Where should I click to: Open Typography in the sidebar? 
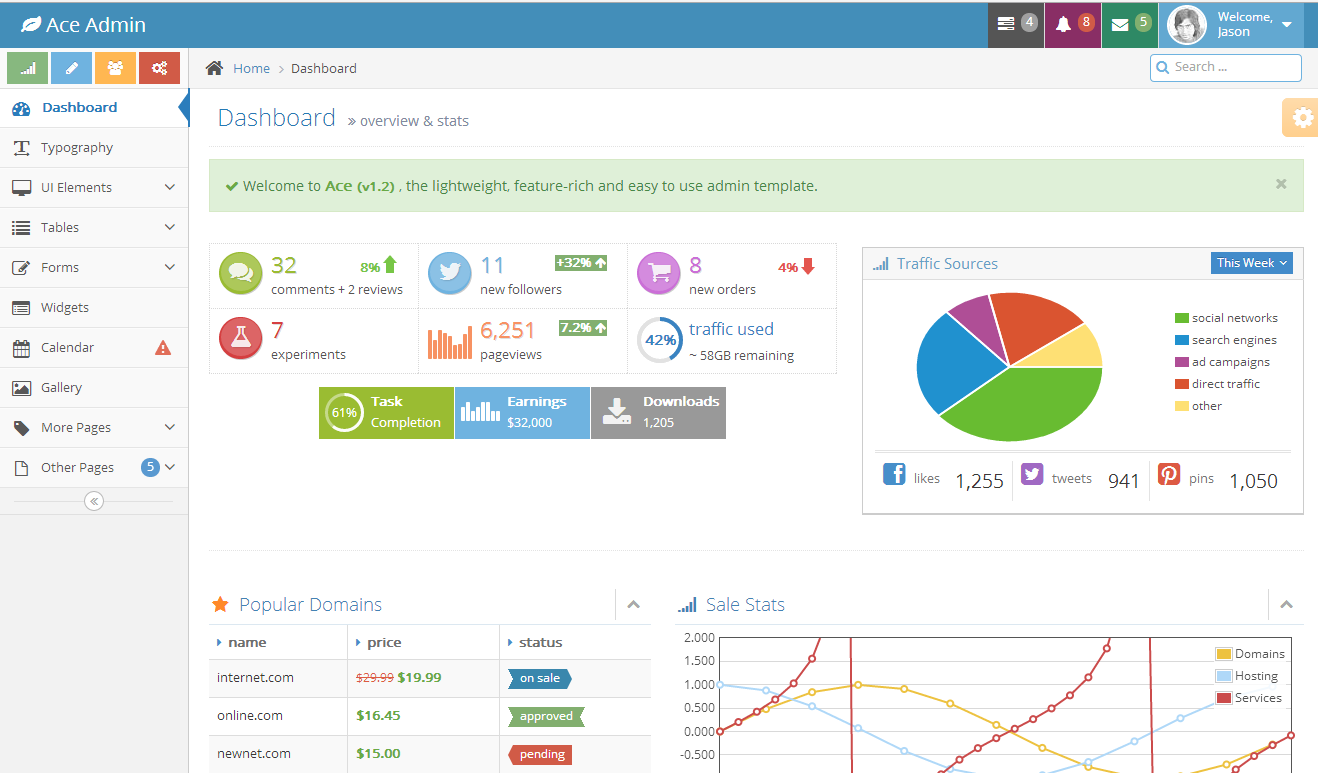[94, 147]
